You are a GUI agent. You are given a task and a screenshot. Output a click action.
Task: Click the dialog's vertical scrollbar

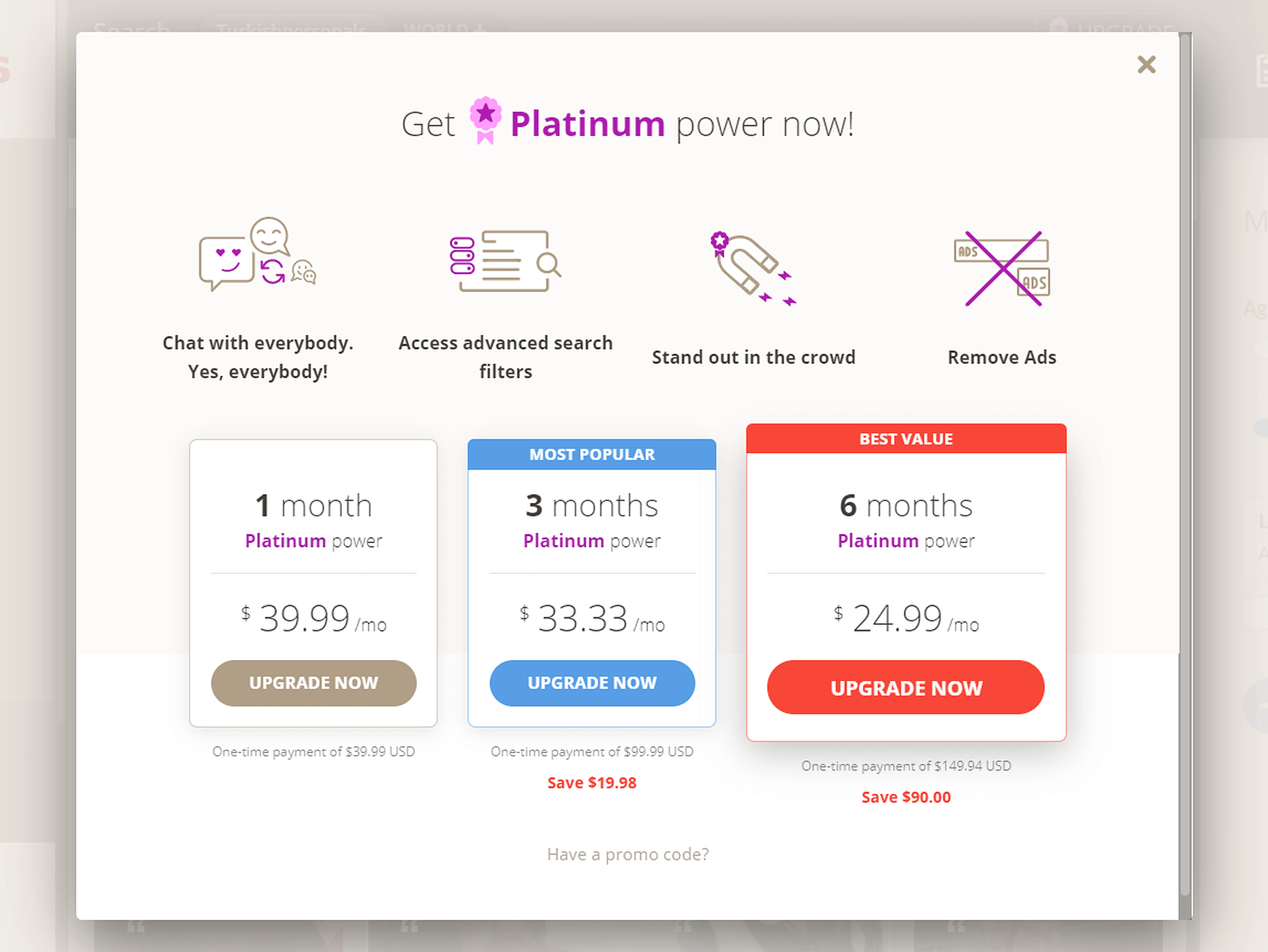1185,459
